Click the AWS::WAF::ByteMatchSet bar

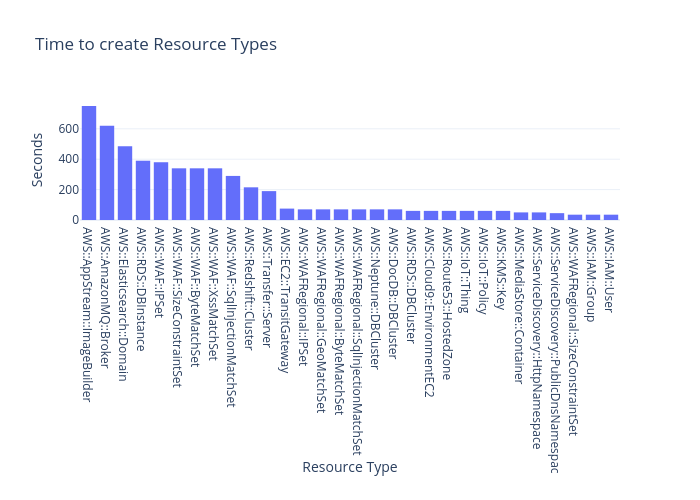click(x=197, y=194)
